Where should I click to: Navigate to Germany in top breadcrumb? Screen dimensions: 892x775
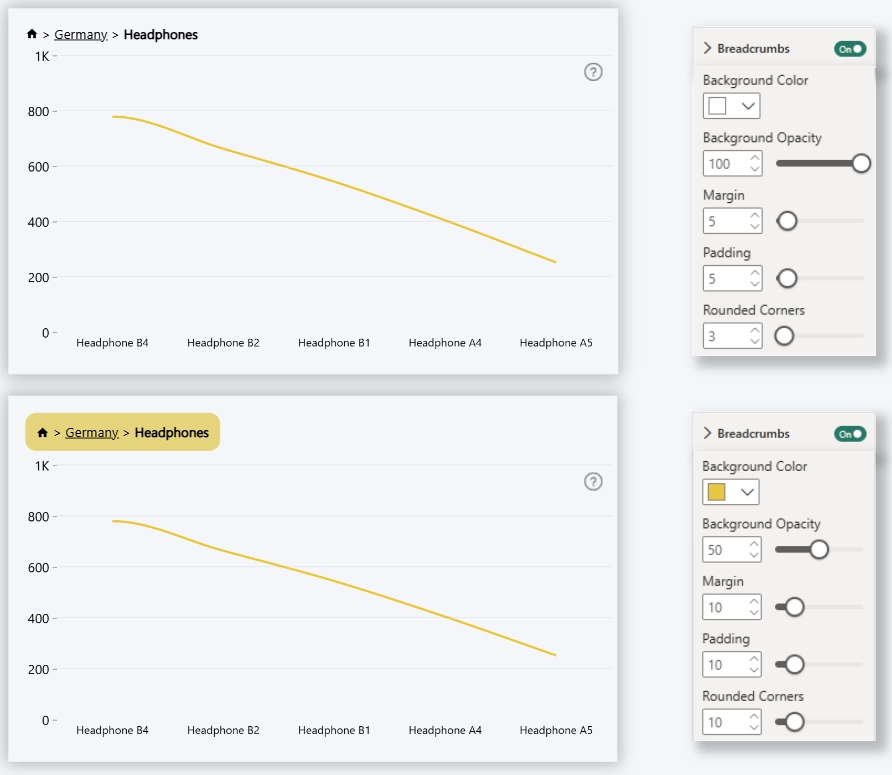pos(81,35)
